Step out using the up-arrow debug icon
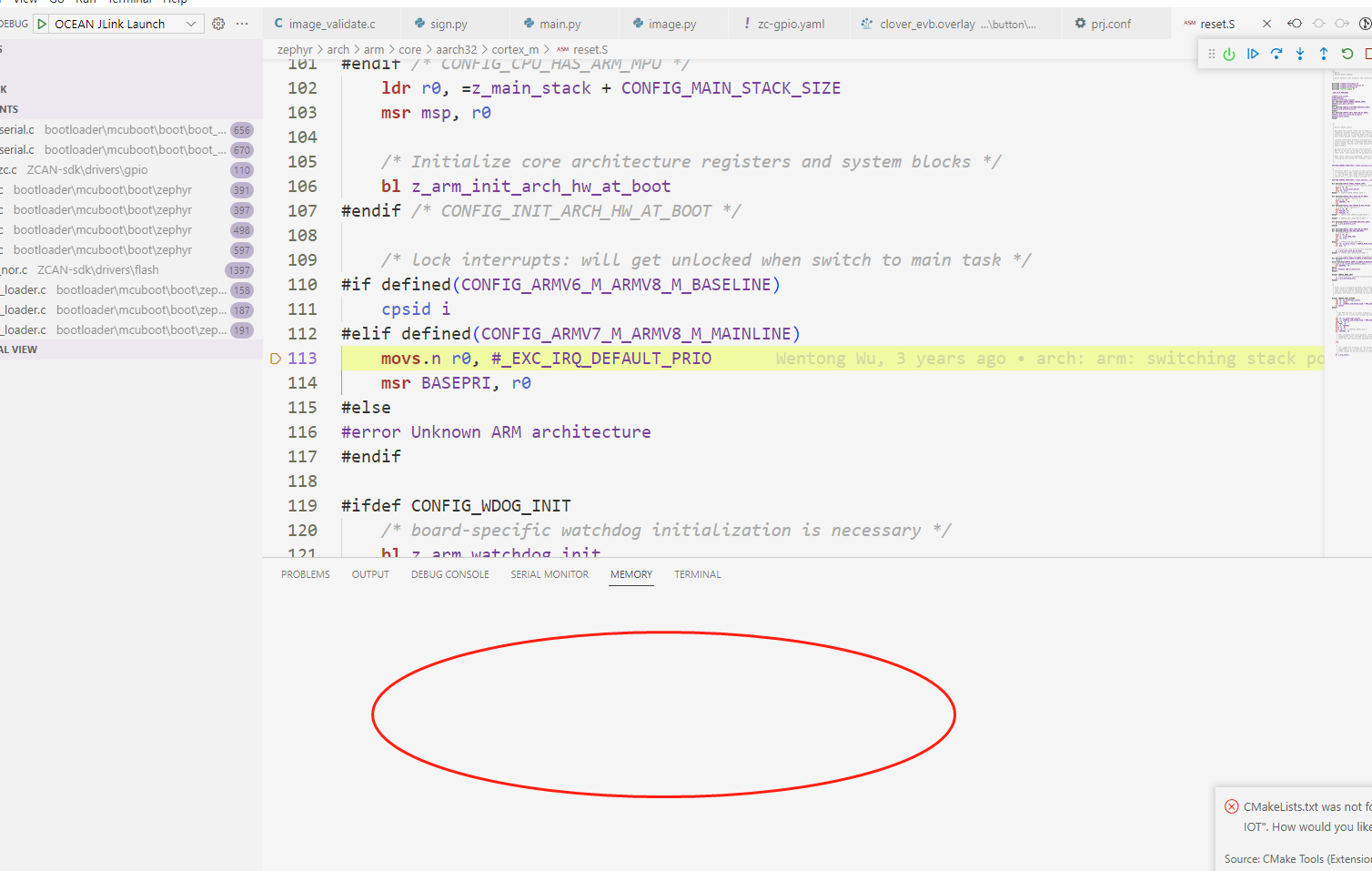The width and height of the screenshot is (1372, 871). click(1324, 55)
